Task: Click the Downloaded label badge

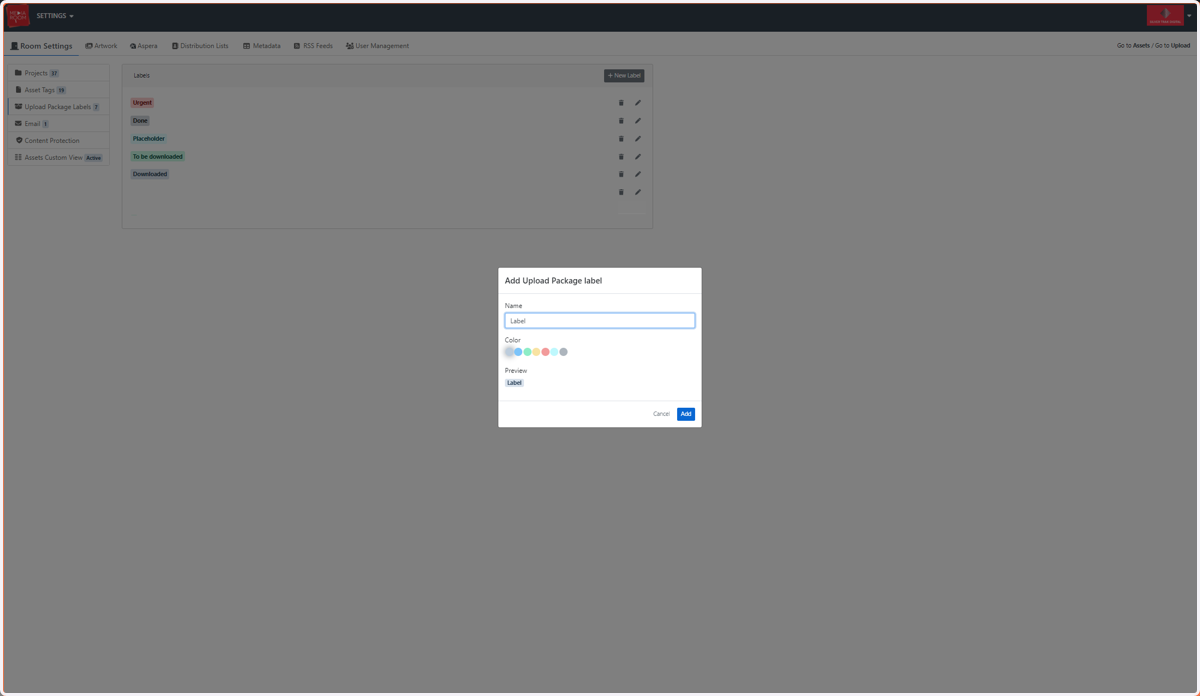Action: click(150, 174)
